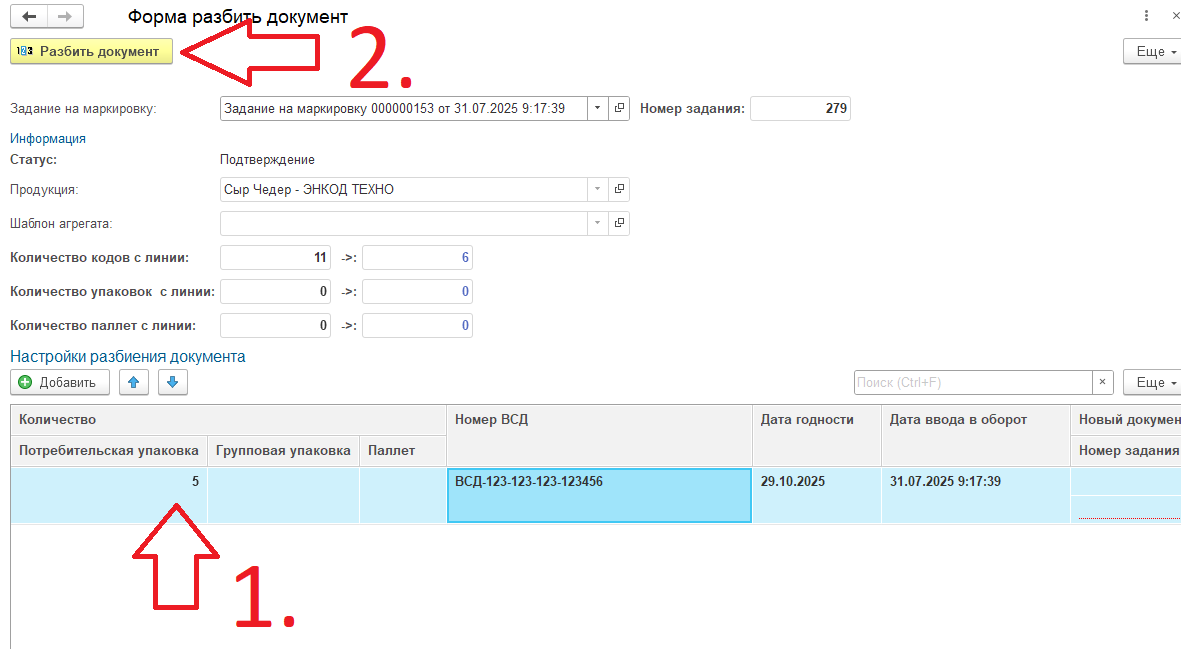Screen dimensions: 1181x649
Task: Move the row up with the arrow icon
Action: (134, 382)
